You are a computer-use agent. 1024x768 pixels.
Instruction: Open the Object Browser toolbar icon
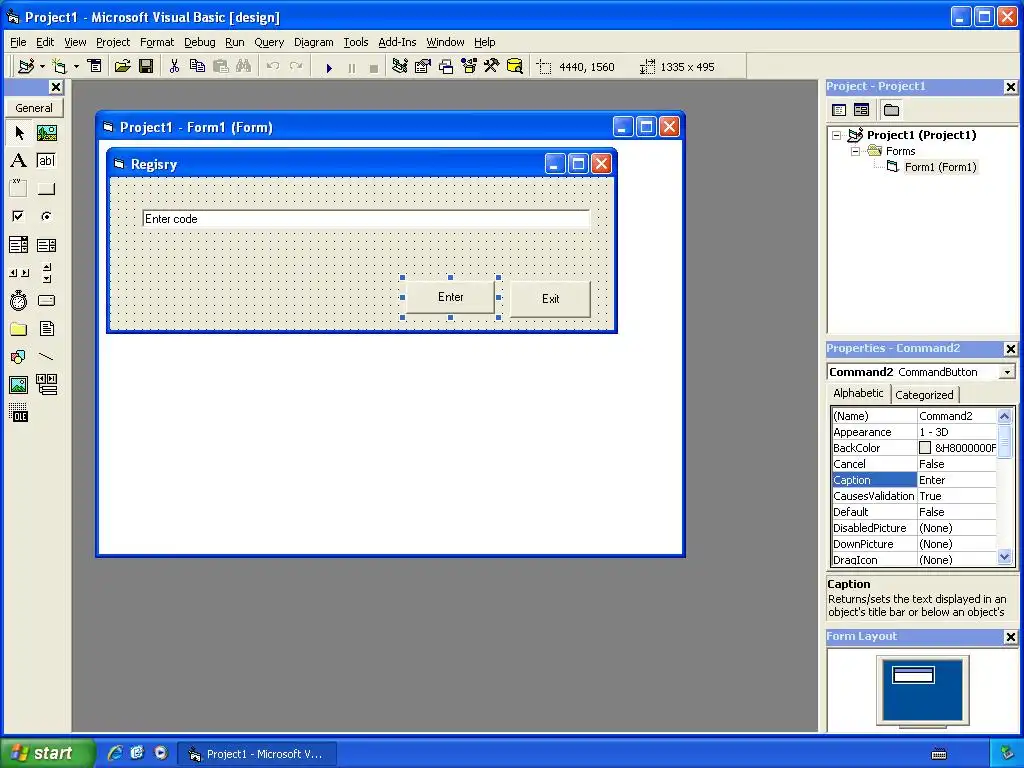click(x=469, y=67)
